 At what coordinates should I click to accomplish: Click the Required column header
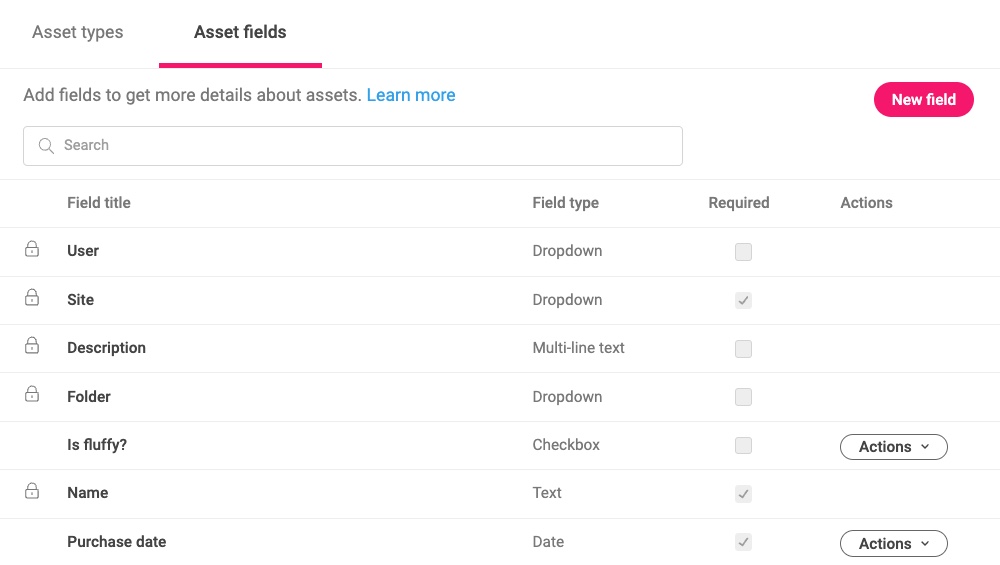point(739,203)
